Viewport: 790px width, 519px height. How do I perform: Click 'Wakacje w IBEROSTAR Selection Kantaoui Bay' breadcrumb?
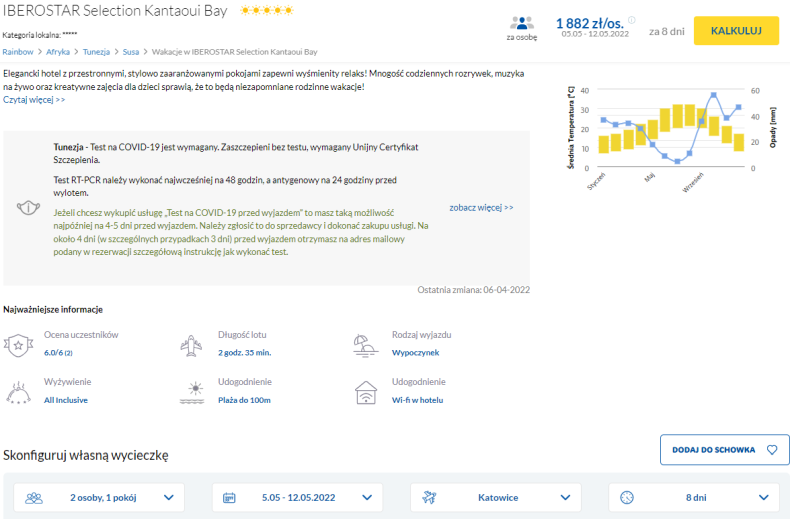[x=234, y=52]
